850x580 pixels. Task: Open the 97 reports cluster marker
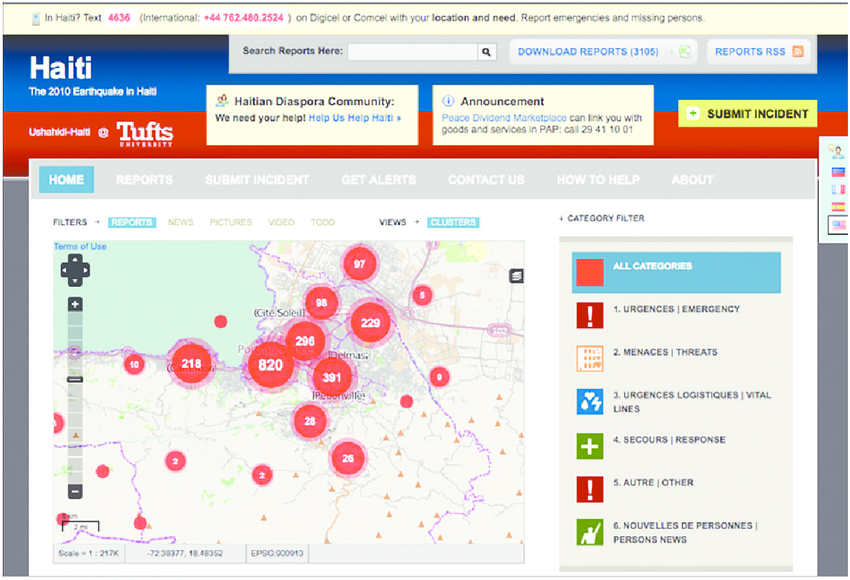(x=359, y=264)
